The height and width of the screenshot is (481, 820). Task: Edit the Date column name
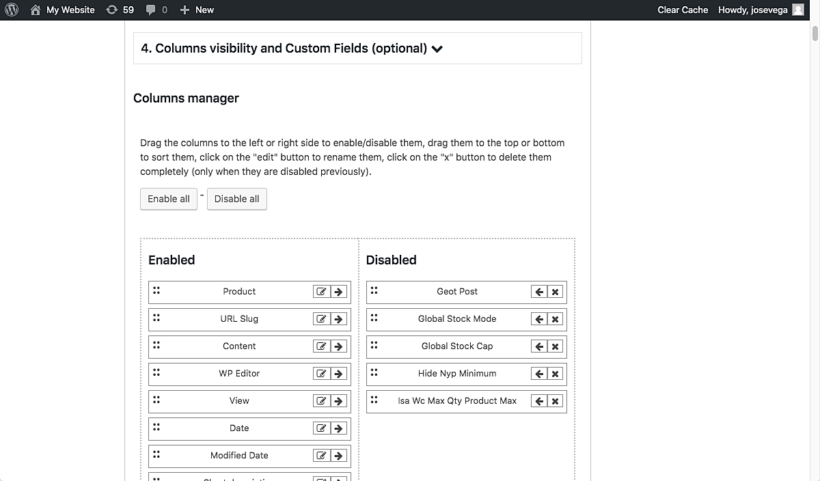pos(322,428)
